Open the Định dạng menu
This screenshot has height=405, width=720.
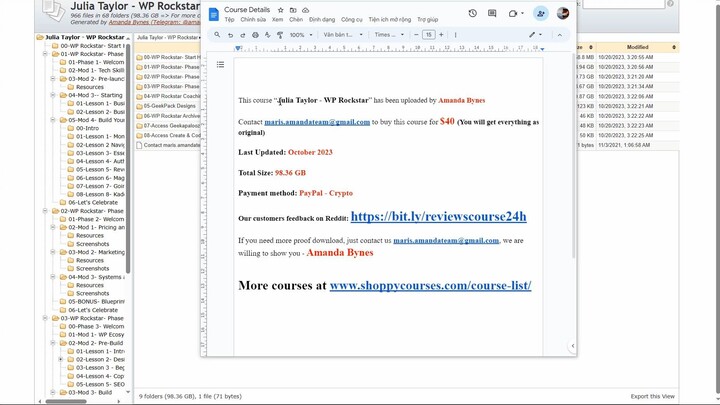tap(322, 19)
